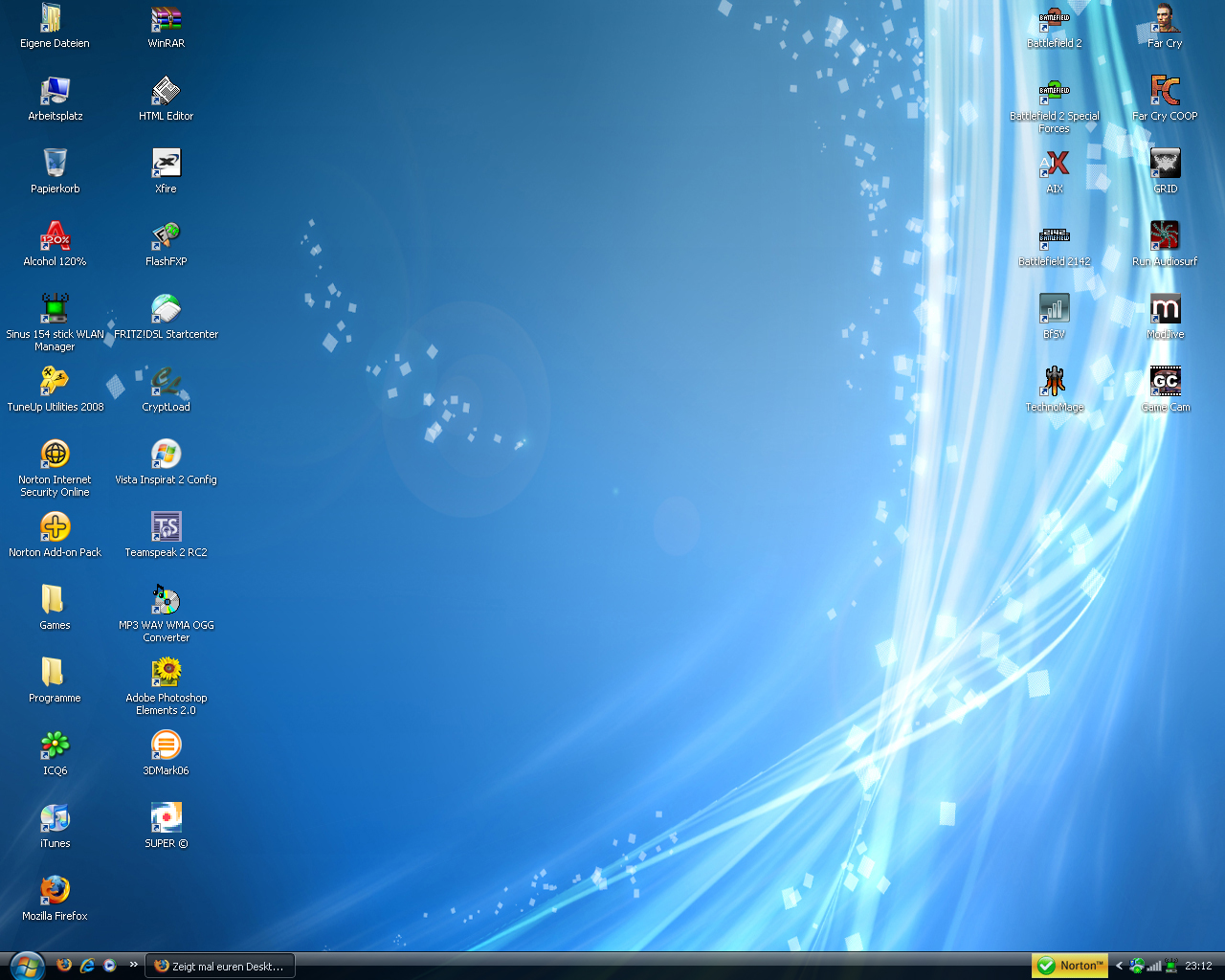Launch Teamspeak 2 RC2 shortcut
The height and width of the screenshot is (980, 1225).
[x=166, y=528]
